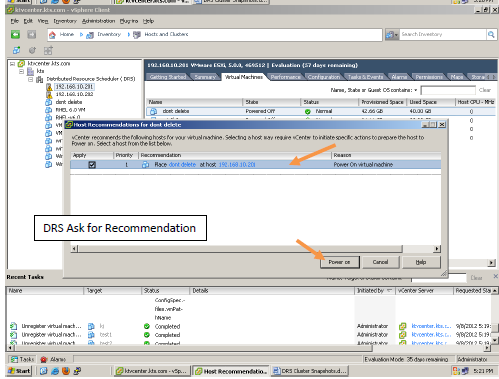This screenshot has width=499, height=379.
Task: Click Hosts and Clusters breadcrumb icon
Action: click(x=137, y=35)
